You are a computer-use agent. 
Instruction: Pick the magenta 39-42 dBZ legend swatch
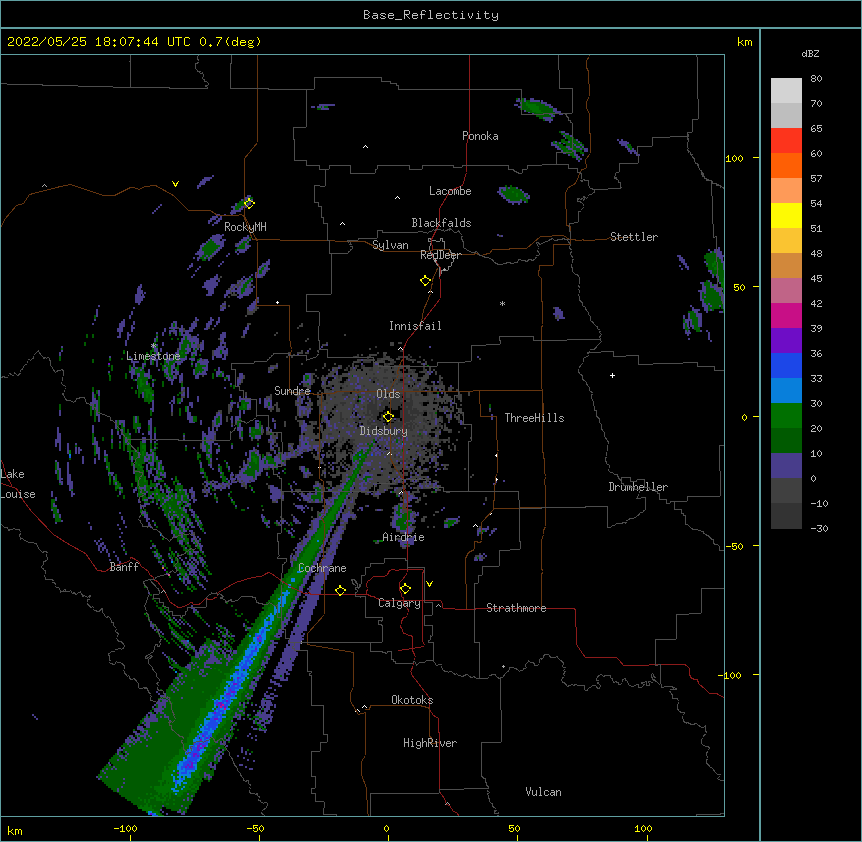[x=786, y=315]
